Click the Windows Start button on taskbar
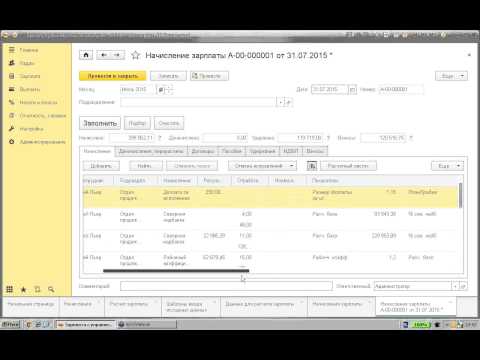Image resolution: width=480 pixels, height=360 pixels. click(x=11, y=324)
